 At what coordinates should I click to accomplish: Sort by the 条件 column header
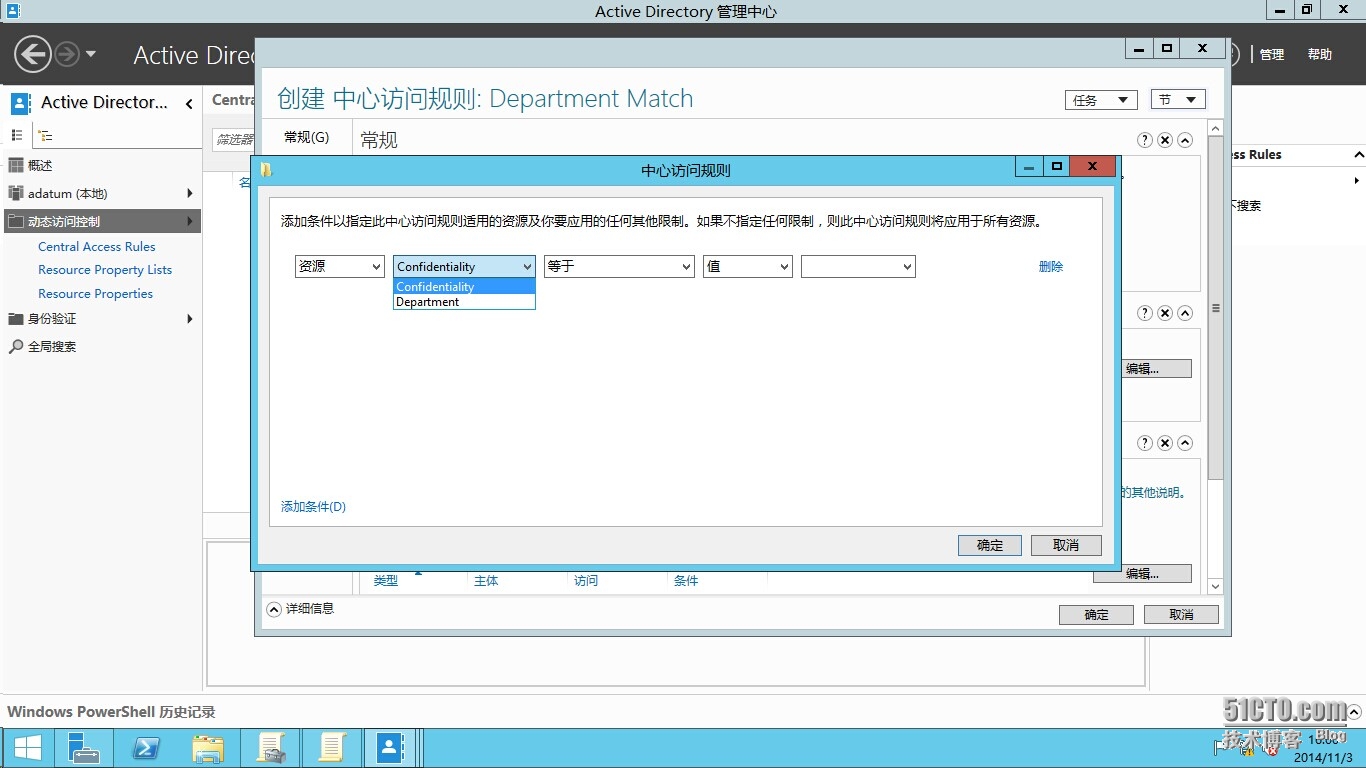click(x=686, y=581)
